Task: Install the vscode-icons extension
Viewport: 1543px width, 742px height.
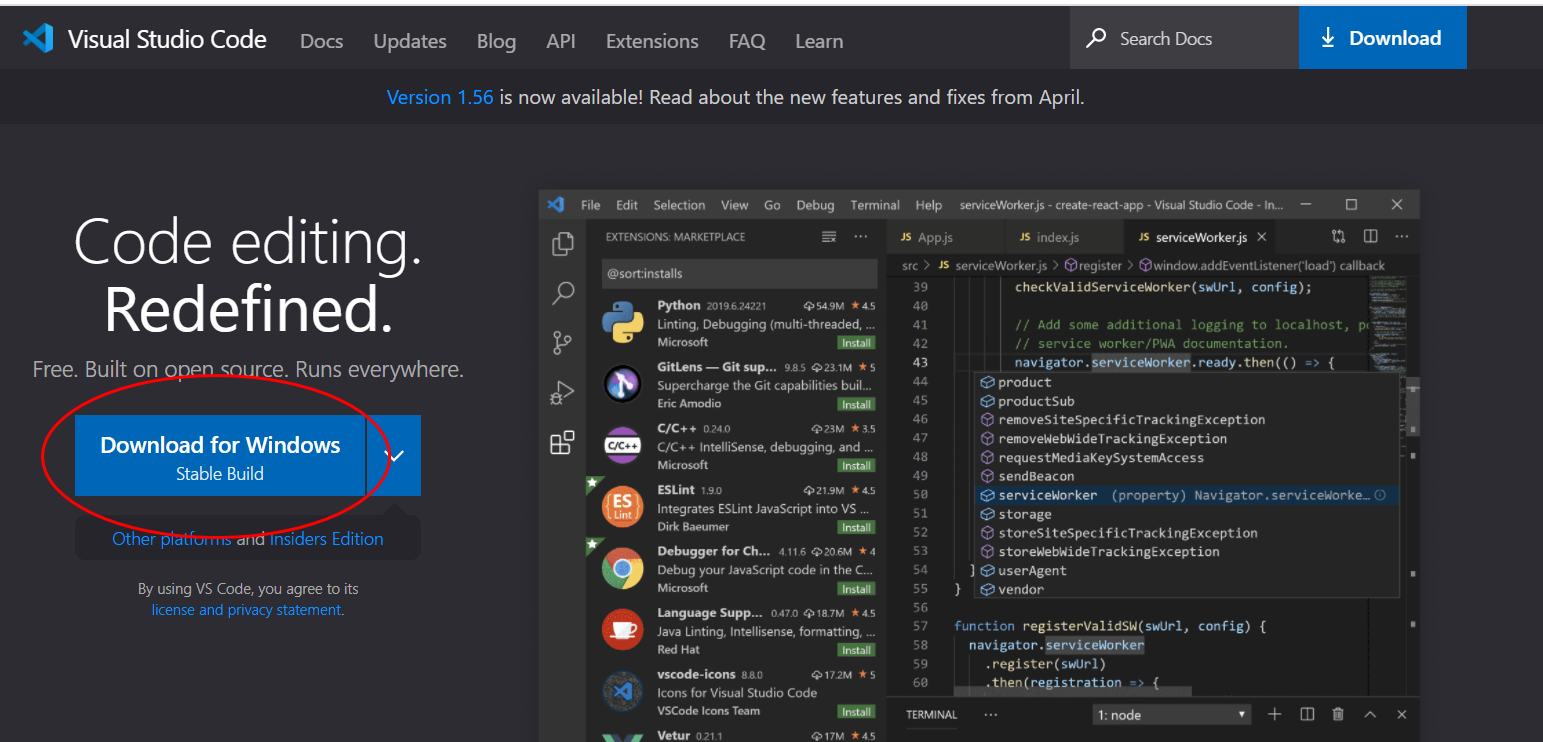Action: [856, 711]
